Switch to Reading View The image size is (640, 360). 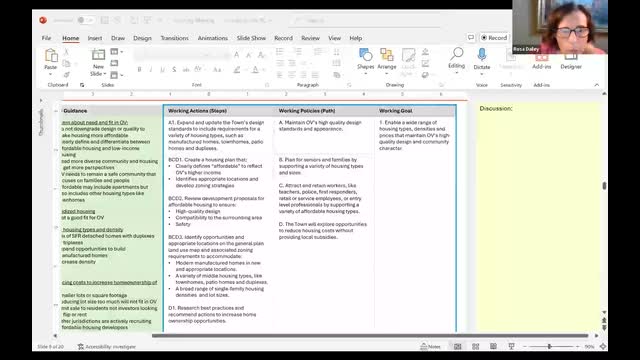pyautogui.click(x=493, y=347)
